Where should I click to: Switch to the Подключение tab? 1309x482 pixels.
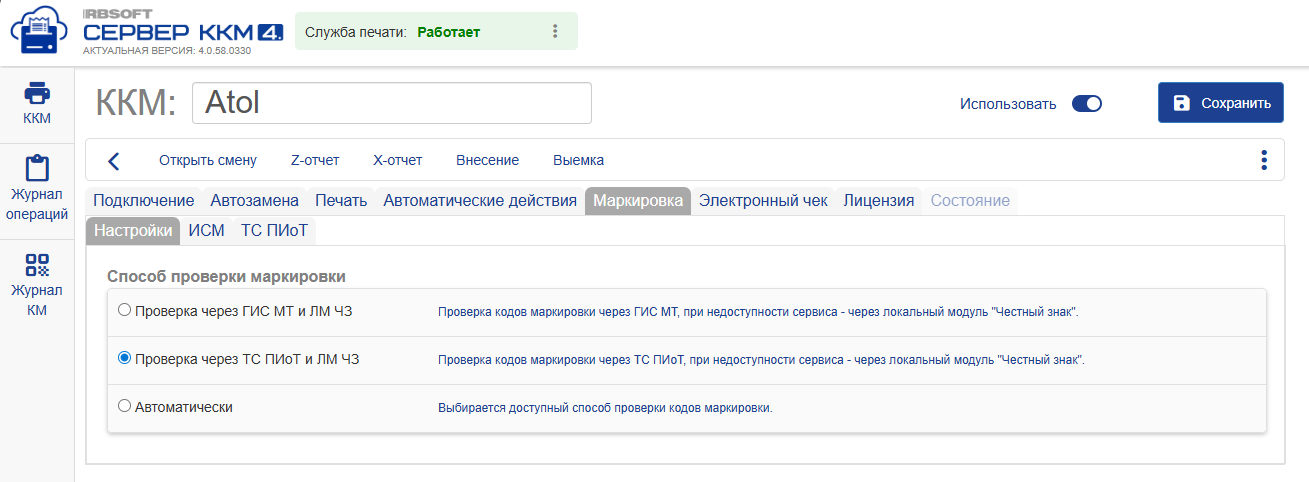(x=143, y=201)
